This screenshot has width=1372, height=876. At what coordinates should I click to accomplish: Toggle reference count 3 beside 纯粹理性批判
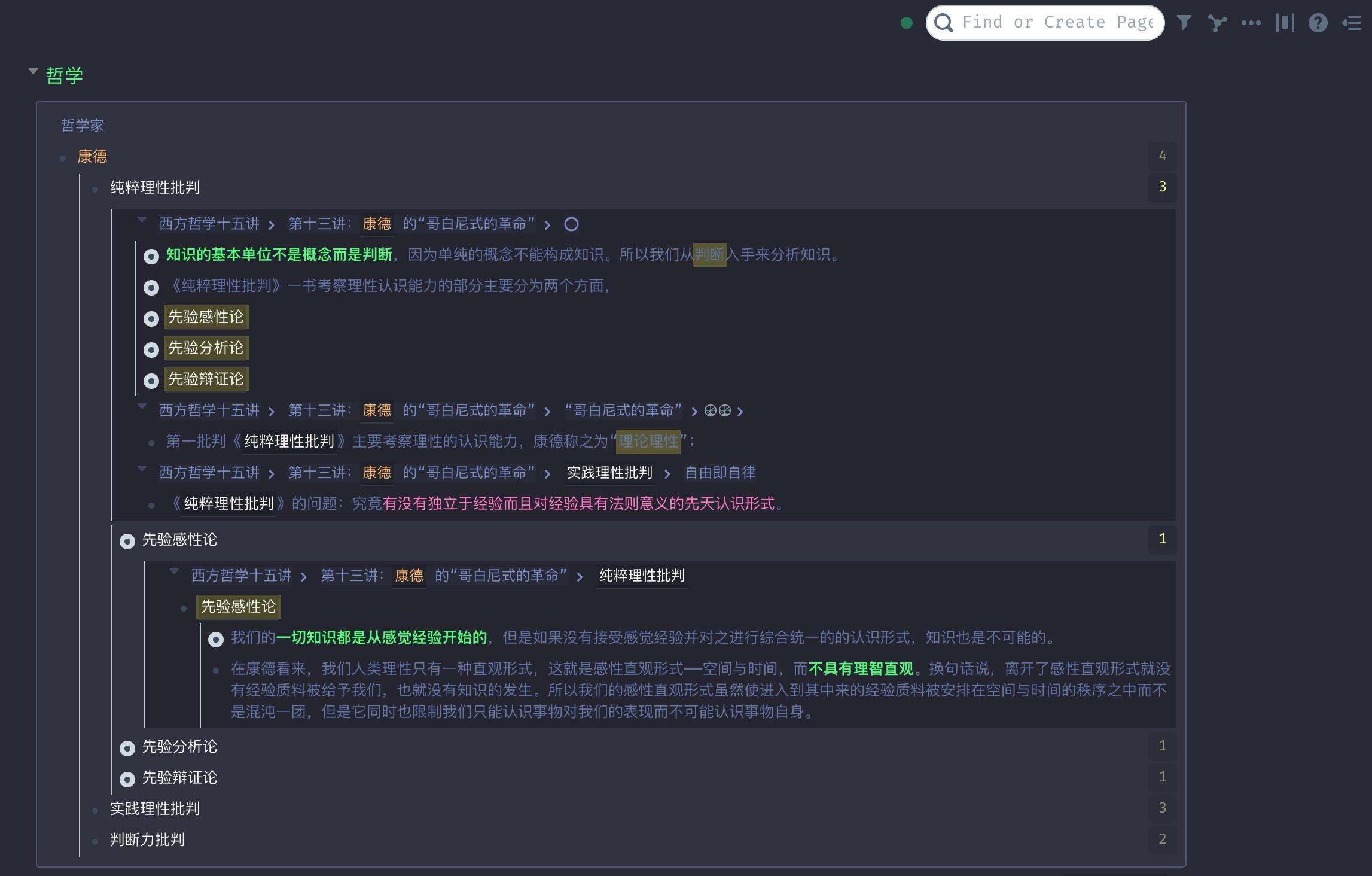1162,187
